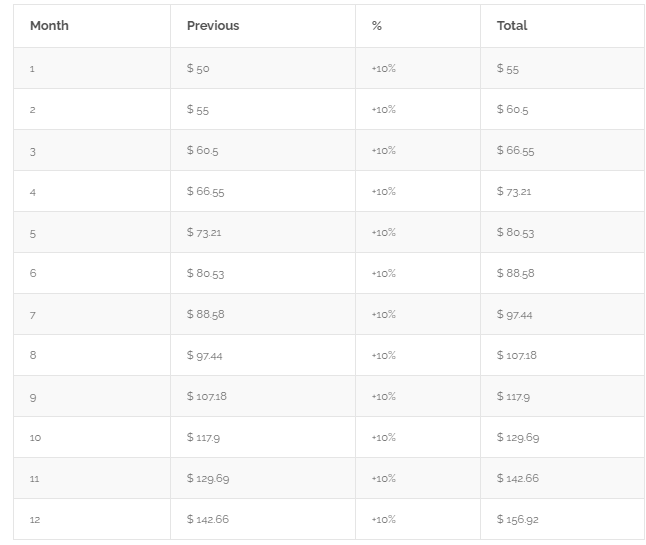Viewport: 646px width, 545px height.
Task: Click the $ 50 previous value
Action: click(x=198, y=69)
